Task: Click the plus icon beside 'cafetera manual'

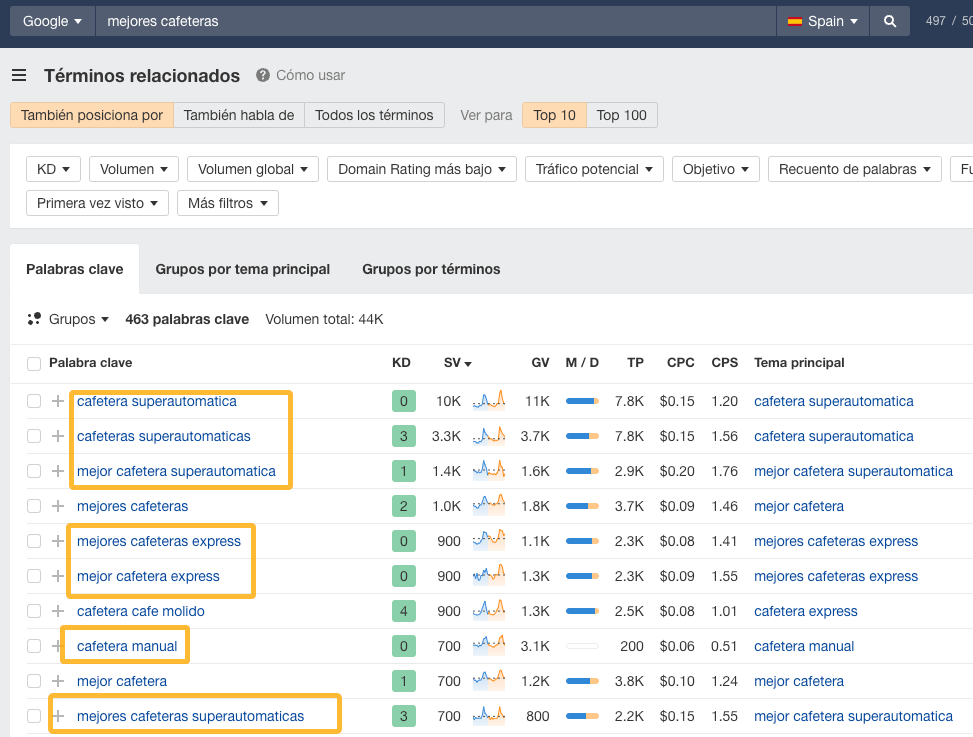Action: click(57, 645)
